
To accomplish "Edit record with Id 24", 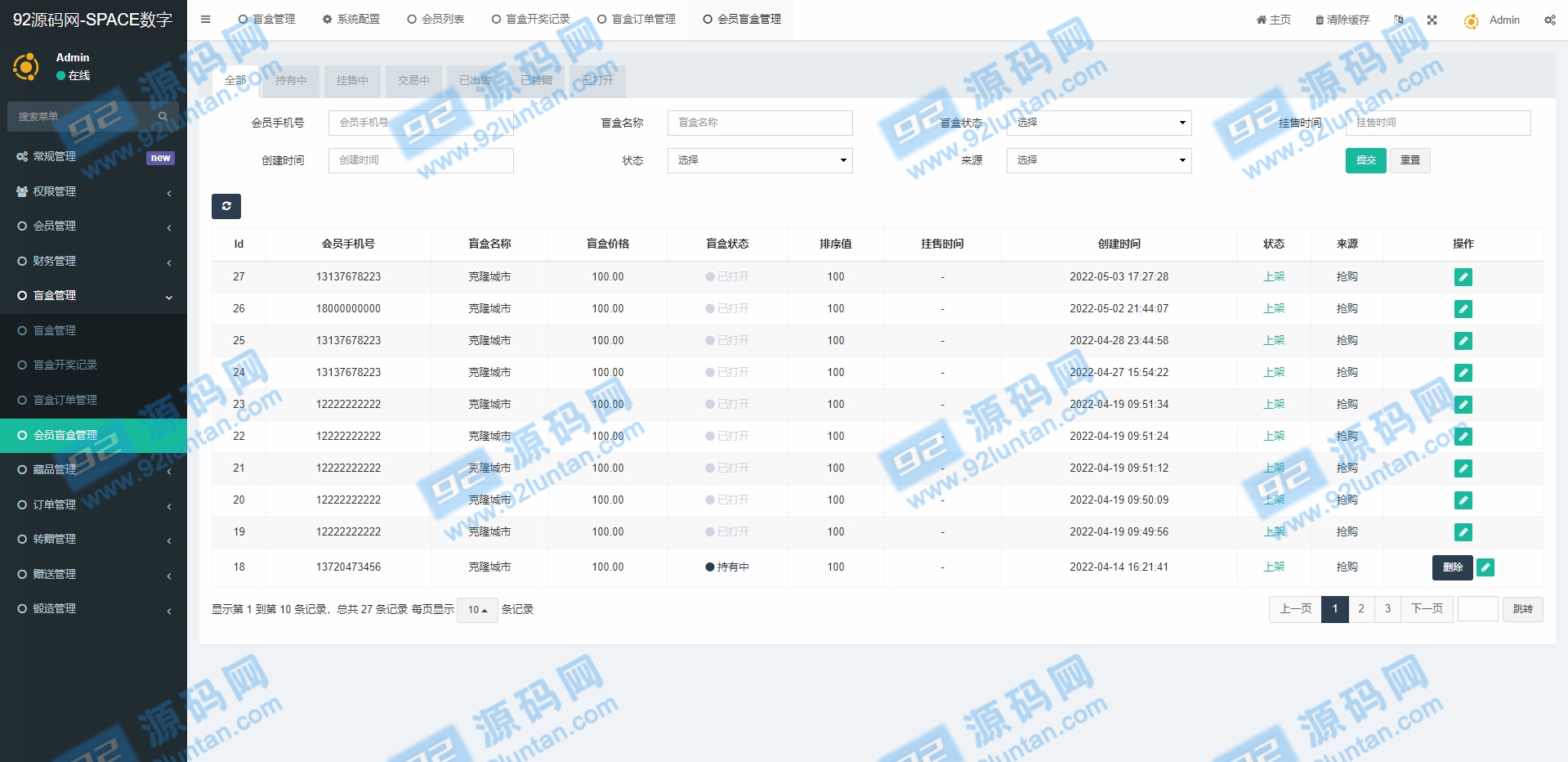I will [1463, 373].
